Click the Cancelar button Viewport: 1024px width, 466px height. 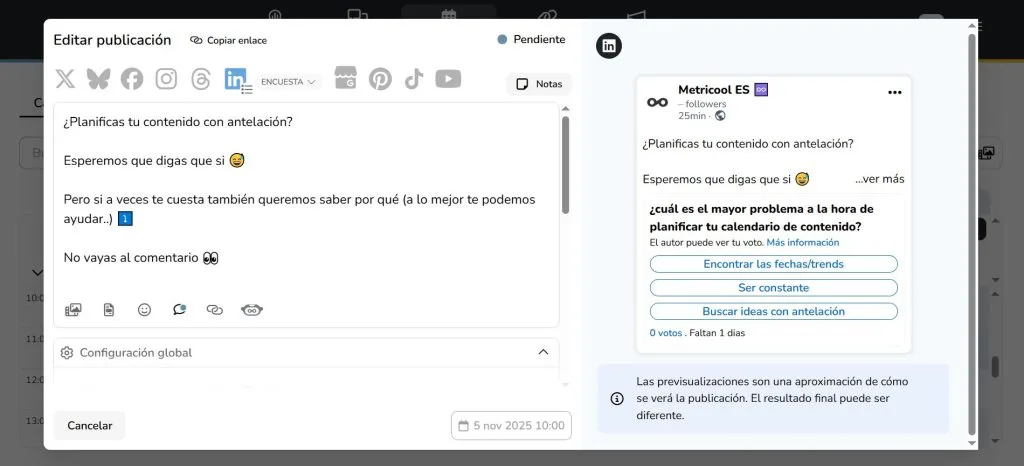point(89,426)
